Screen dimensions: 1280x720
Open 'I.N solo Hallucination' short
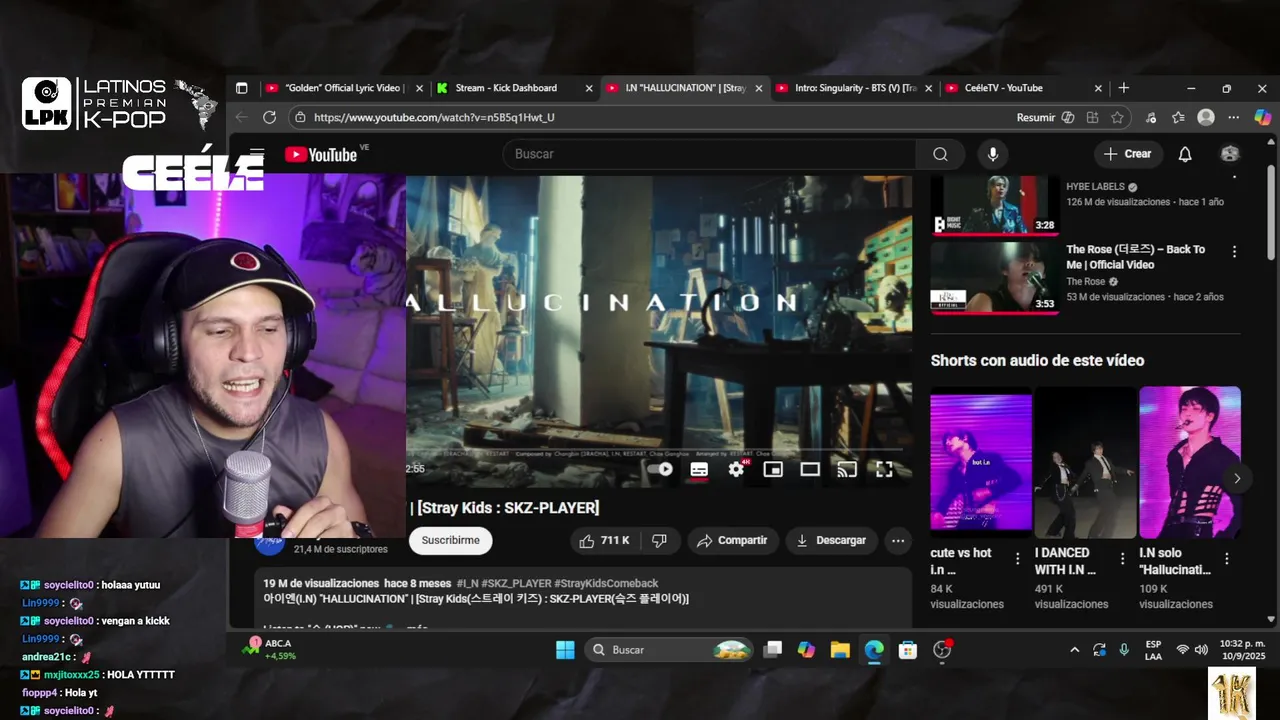tap(1190, 461)
